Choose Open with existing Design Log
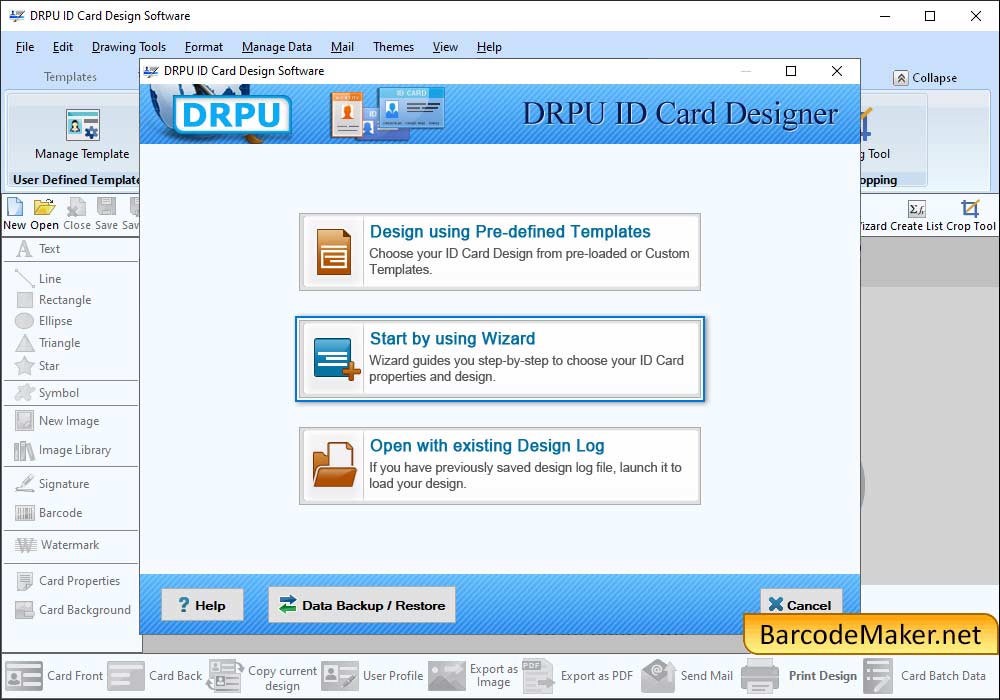Viewport: 1000px width, 700px height. pos(500,466)
